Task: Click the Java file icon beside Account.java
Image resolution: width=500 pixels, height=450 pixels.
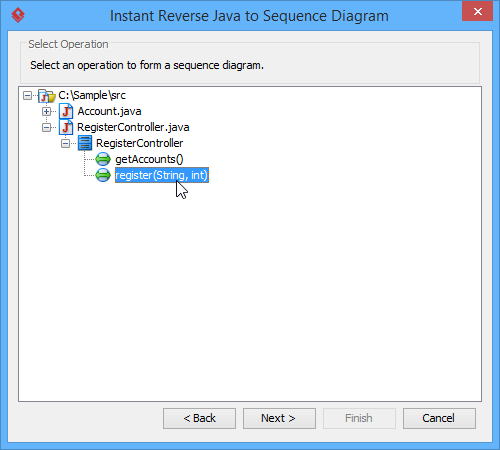Action: [x=66, y=111]
